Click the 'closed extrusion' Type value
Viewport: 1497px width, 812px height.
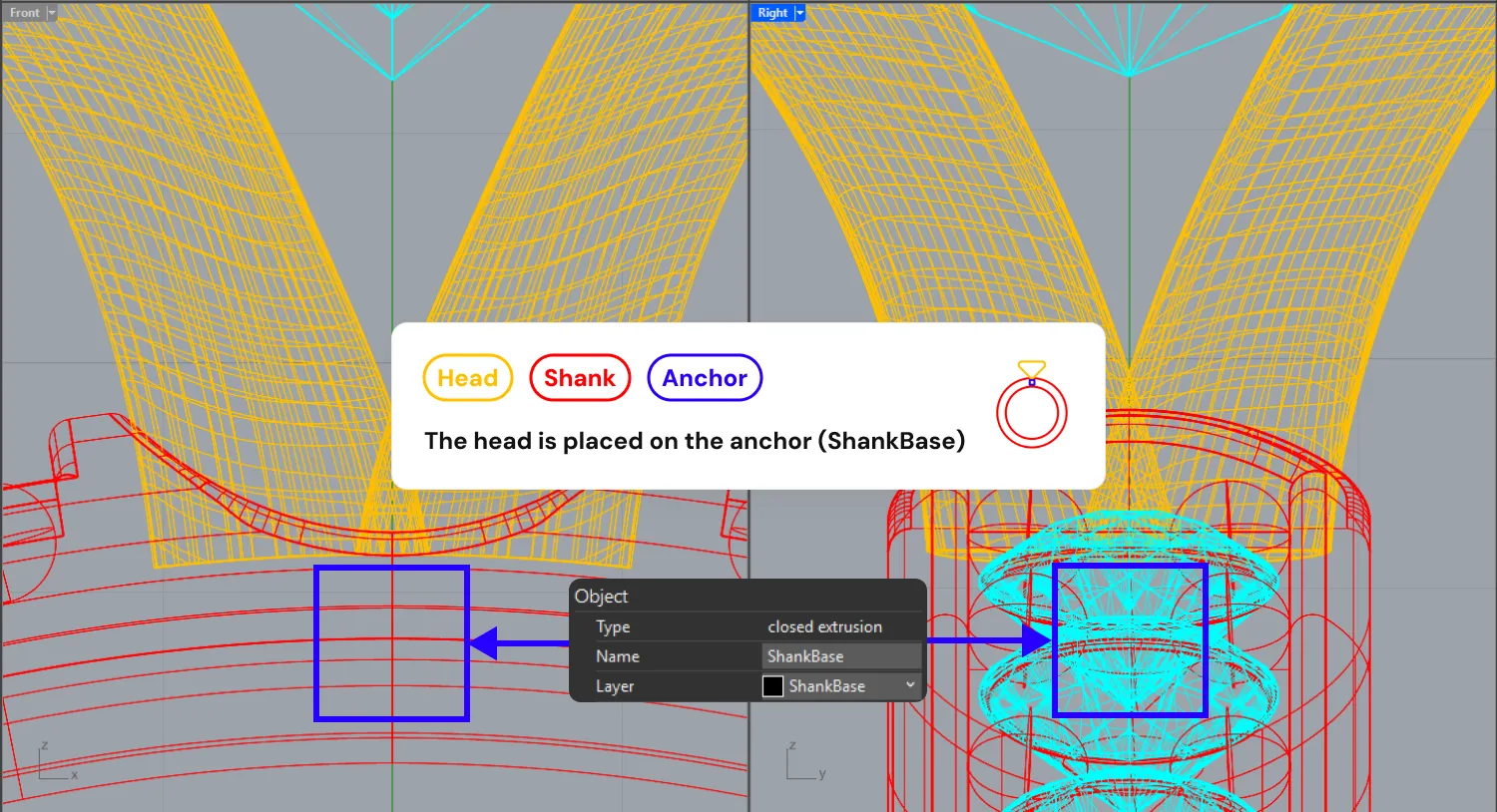tap(824, 626)
